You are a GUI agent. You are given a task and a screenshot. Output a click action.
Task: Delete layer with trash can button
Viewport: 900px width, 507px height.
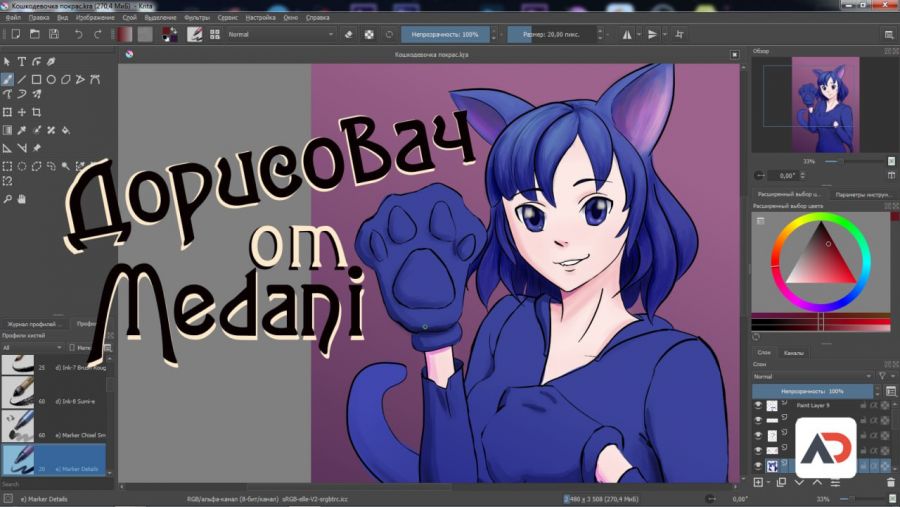point(890,482)
